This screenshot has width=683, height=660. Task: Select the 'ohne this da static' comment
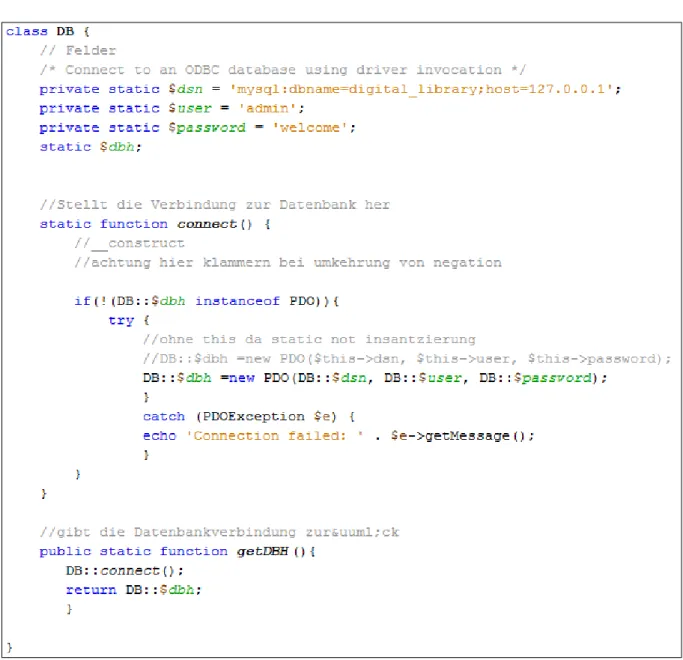click(x=309, y=339)
